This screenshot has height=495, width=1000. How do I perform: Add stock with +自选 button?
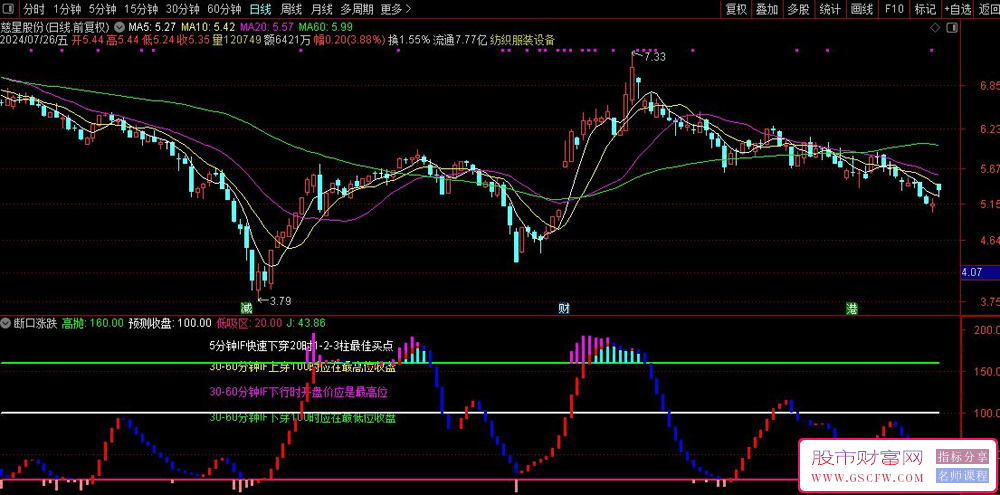click(x=957, y=9)
